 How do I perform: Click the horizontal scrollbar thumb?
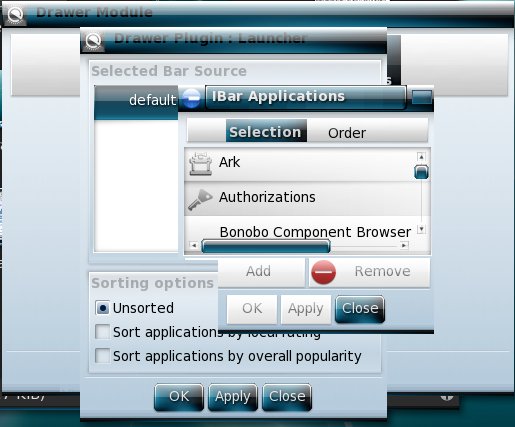point(266,246)
